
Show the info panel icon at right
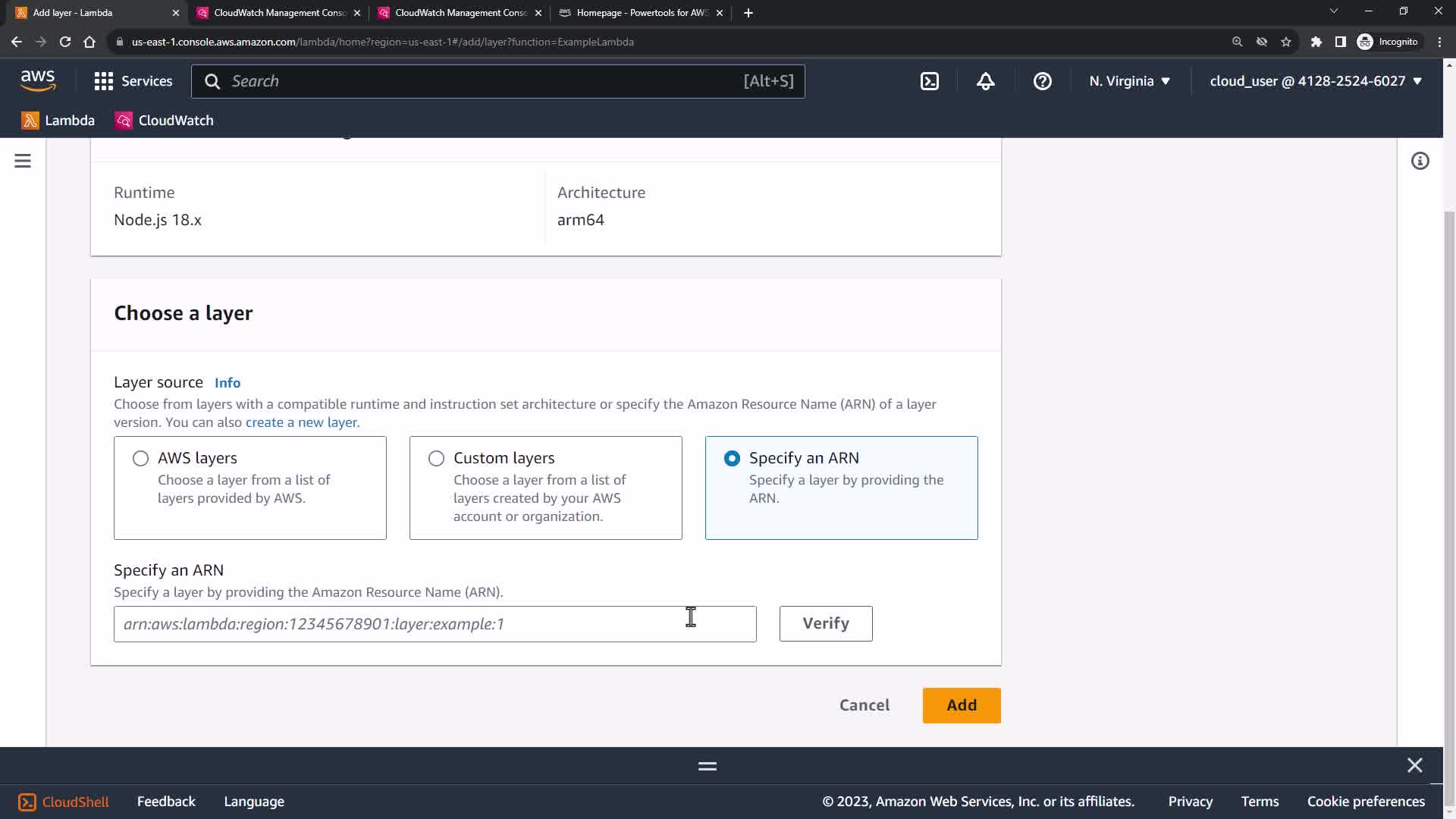(x=1420, y=161)
